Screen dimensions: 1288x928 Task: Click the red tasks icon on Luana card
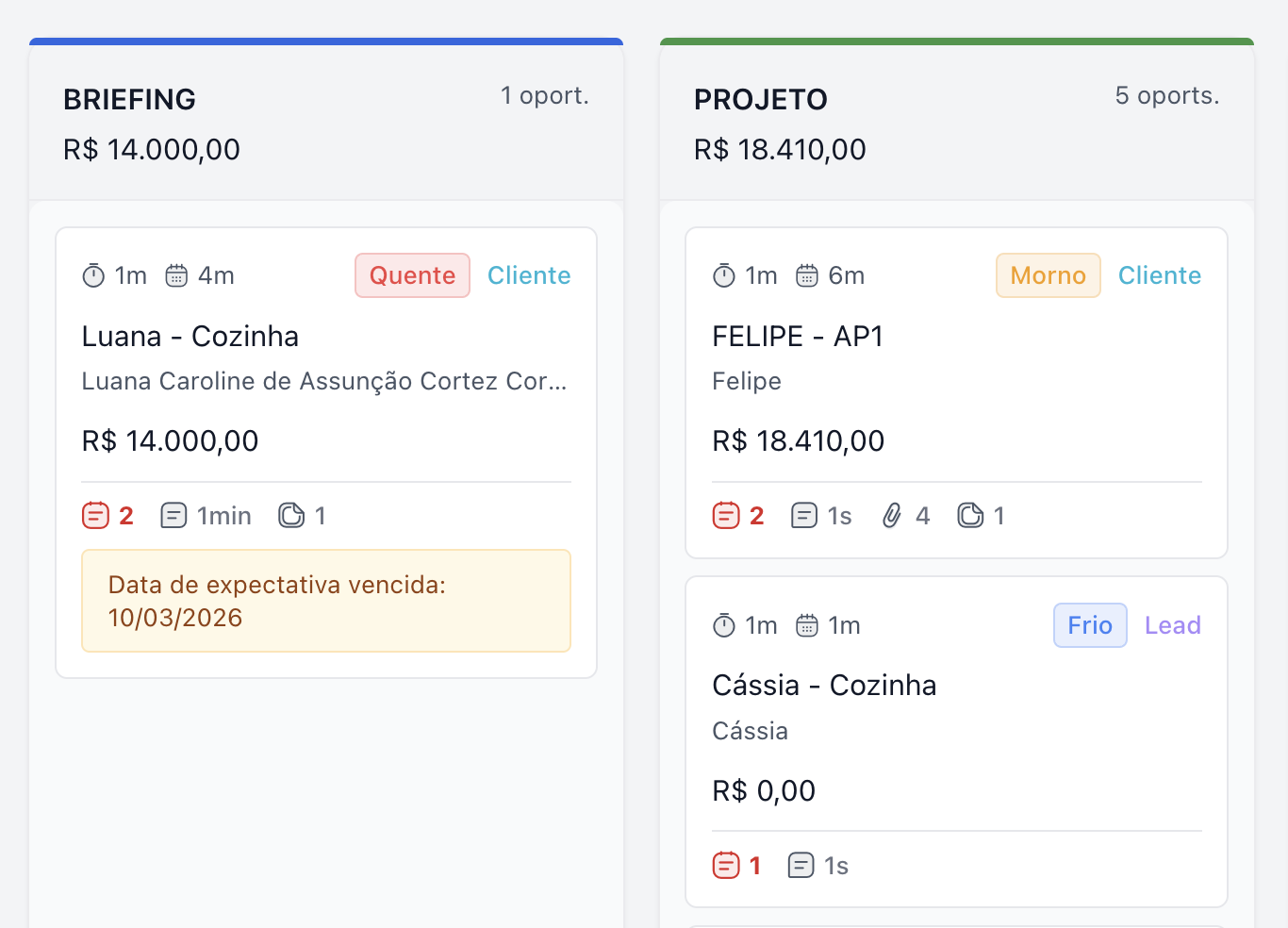click(x=95, y=516)
